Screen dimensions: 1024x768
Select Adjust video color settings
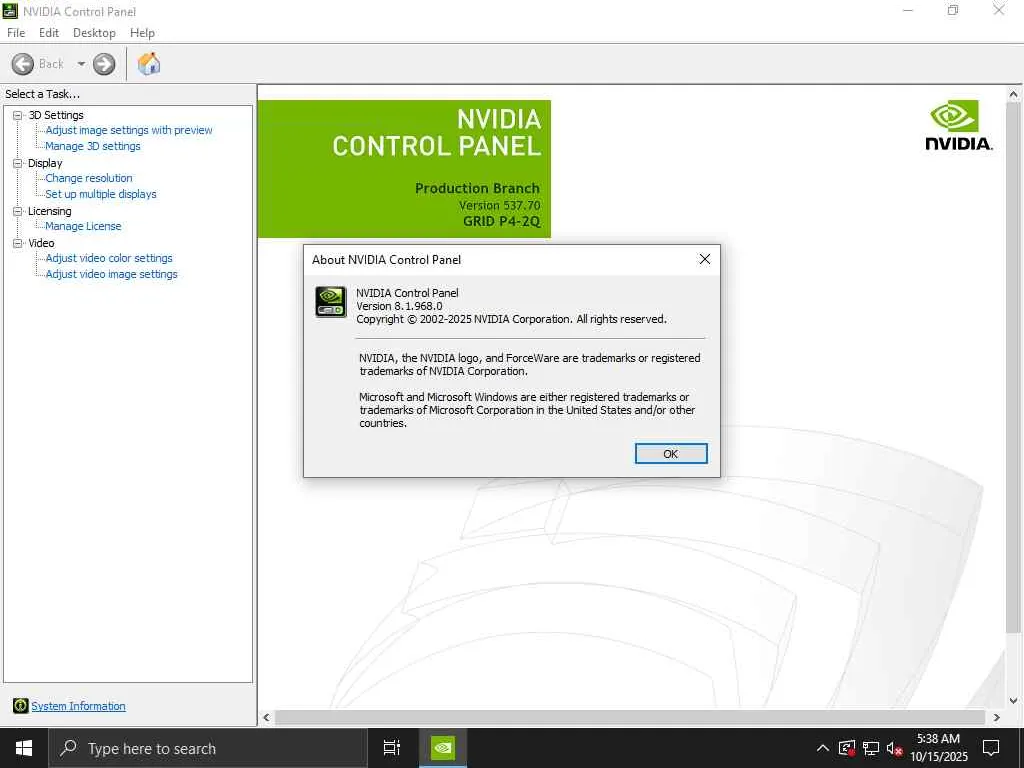(109, 258)
